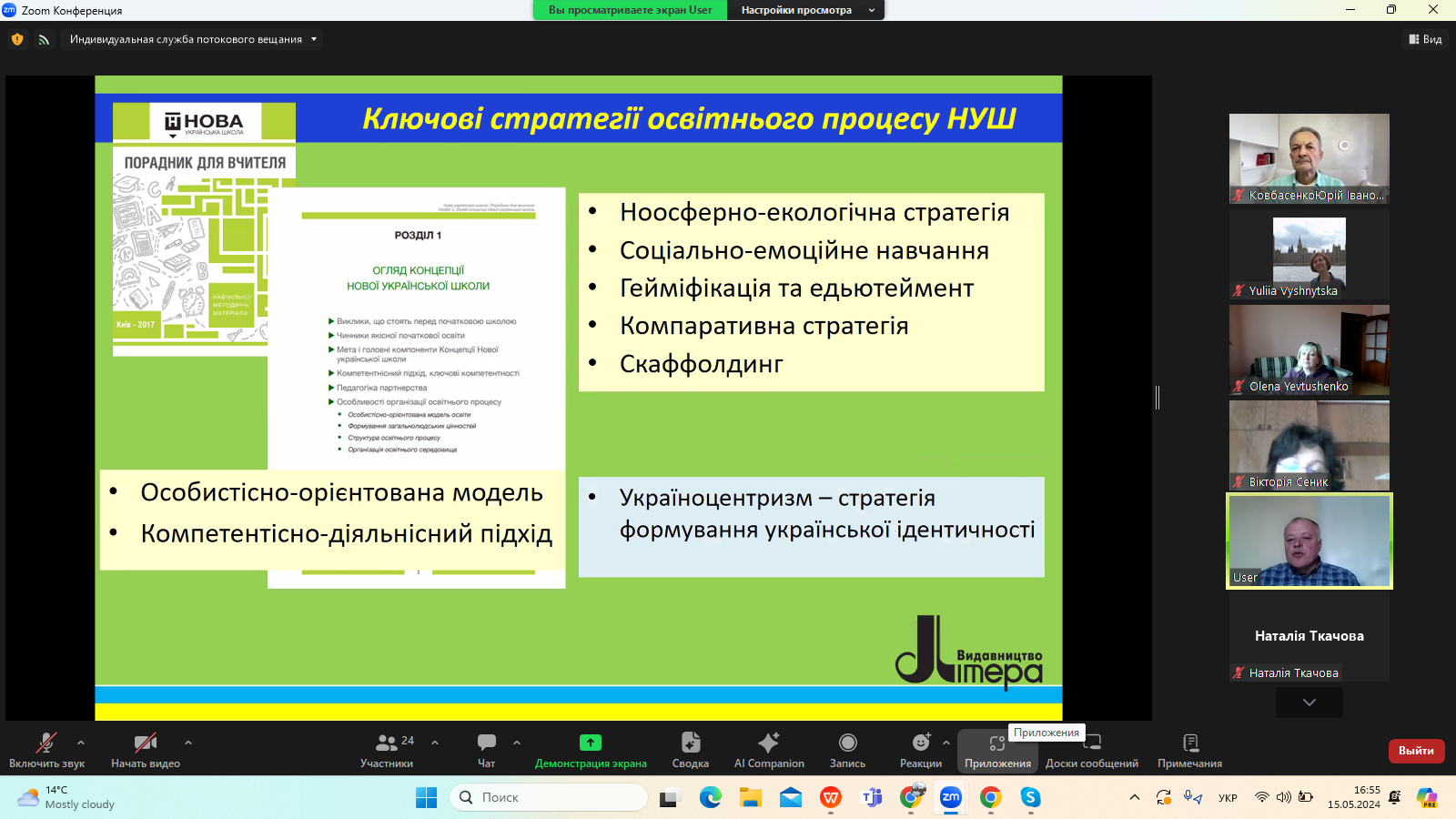Open Примечания notes icon

[1189, 743]
